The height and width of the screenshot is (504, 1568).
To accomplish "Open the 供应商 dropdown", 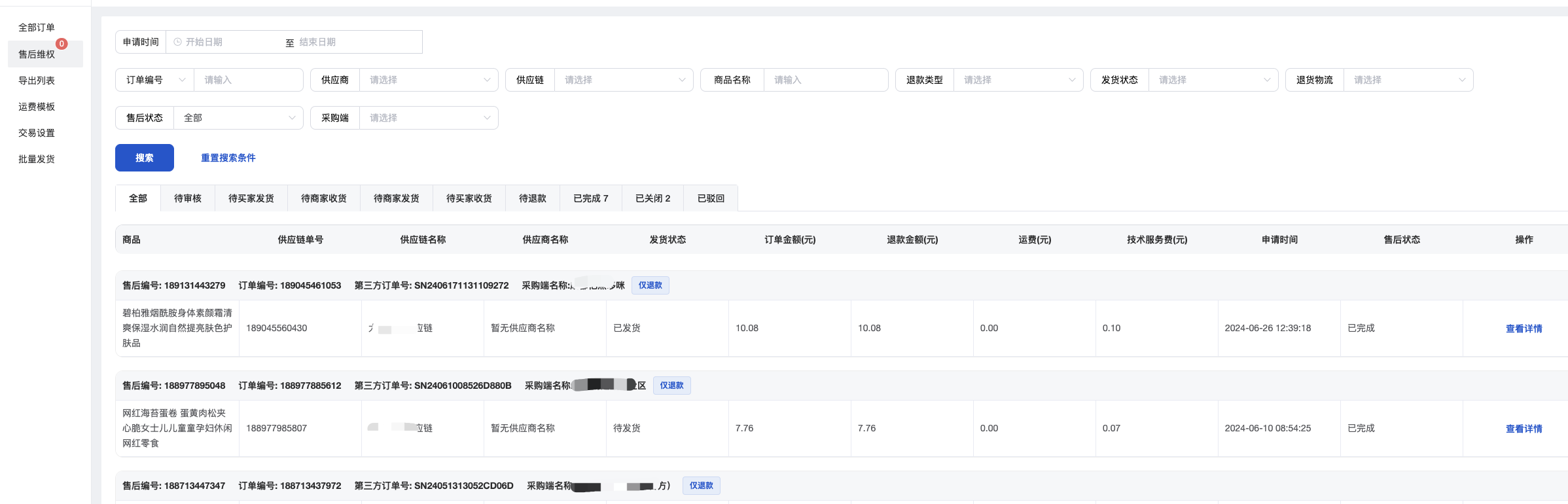I will pyautogui.click(x=429, y=80).
